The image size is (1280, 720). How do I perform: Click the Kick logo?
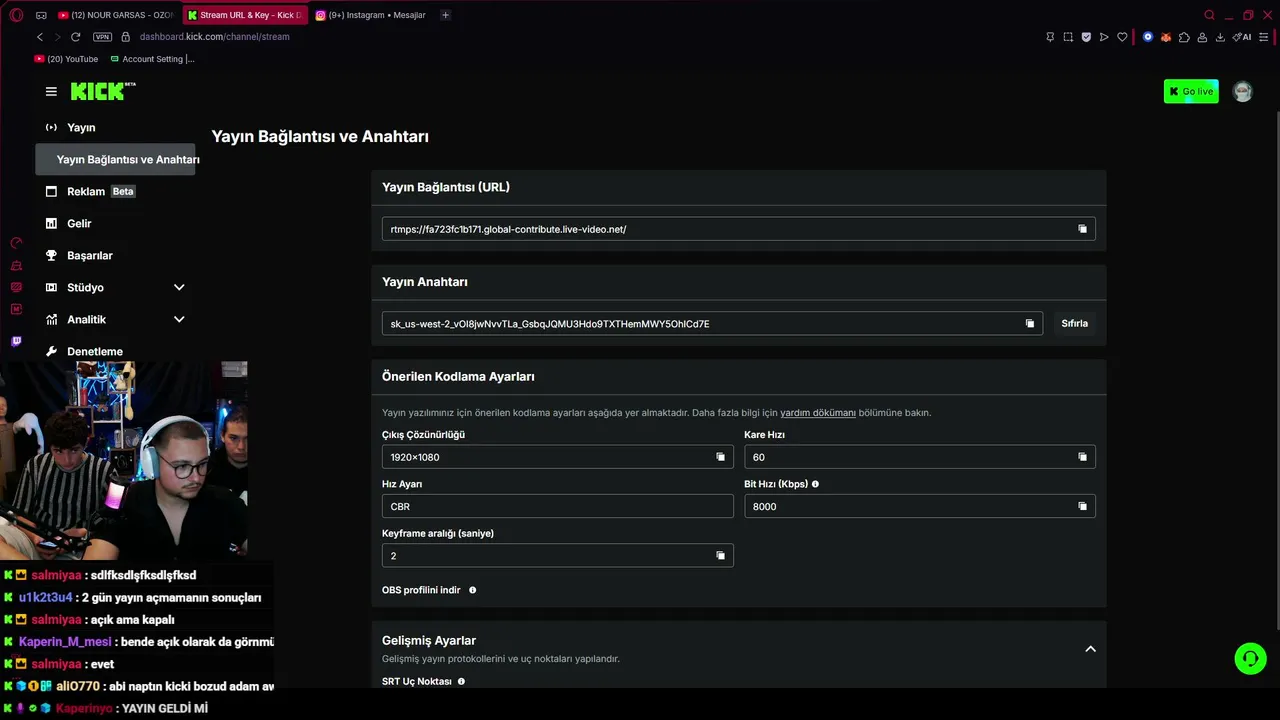tap(103, 91)
